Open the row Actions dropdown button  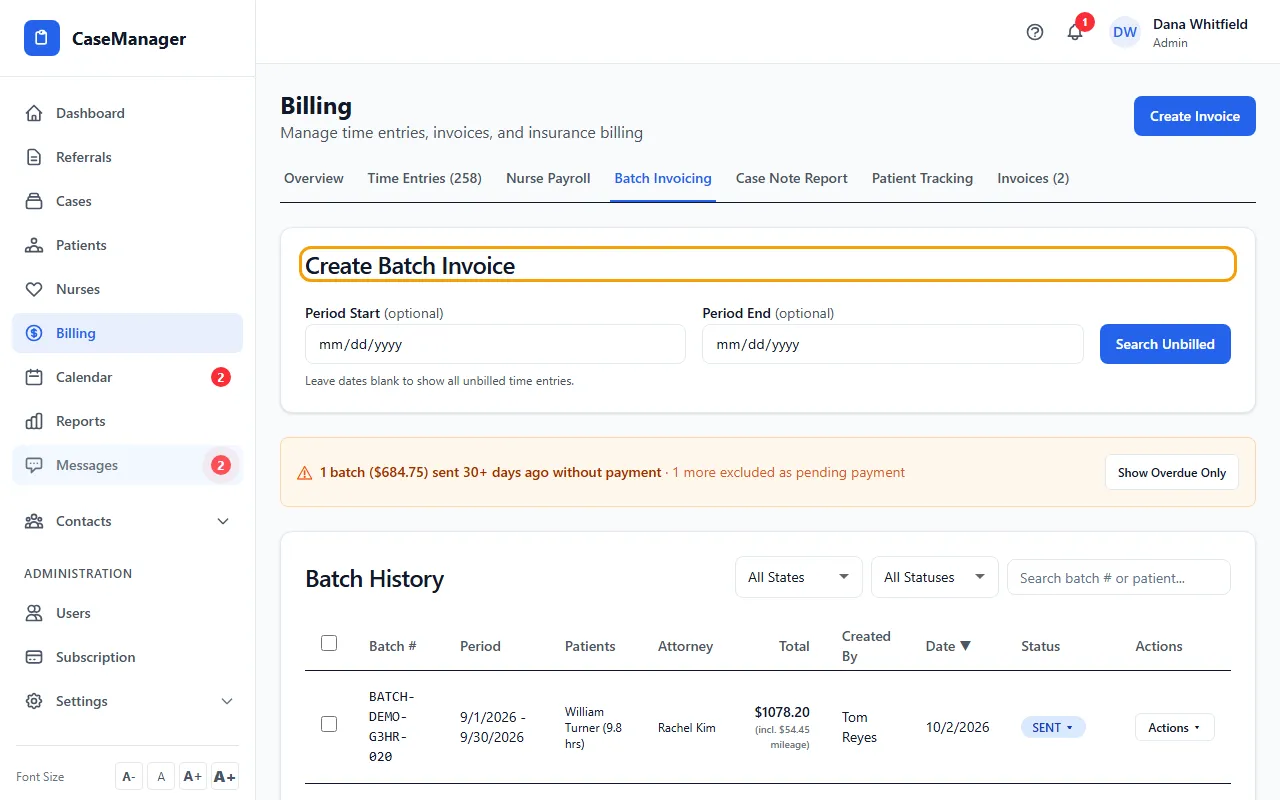(x=1175, y=727)
